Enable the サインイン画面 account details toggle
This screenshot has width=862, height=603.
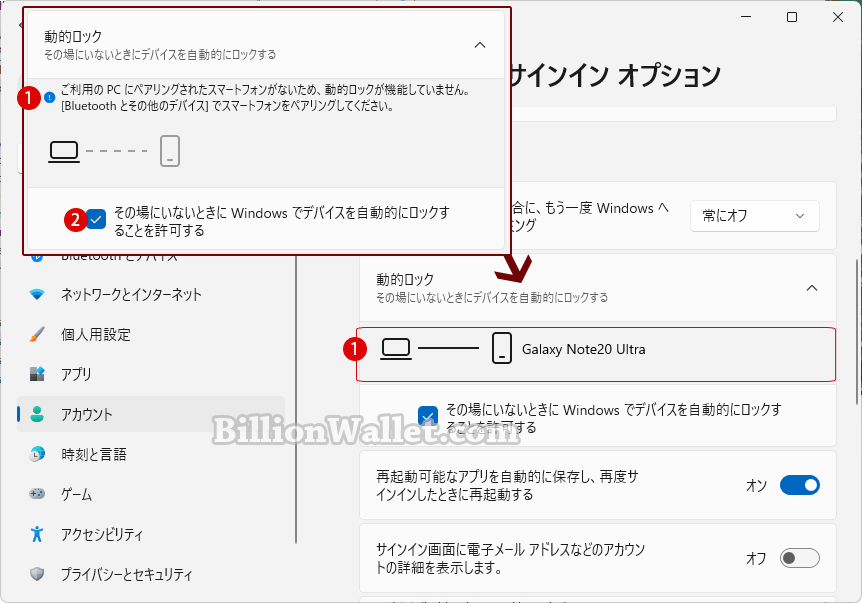tap(799, 558)
